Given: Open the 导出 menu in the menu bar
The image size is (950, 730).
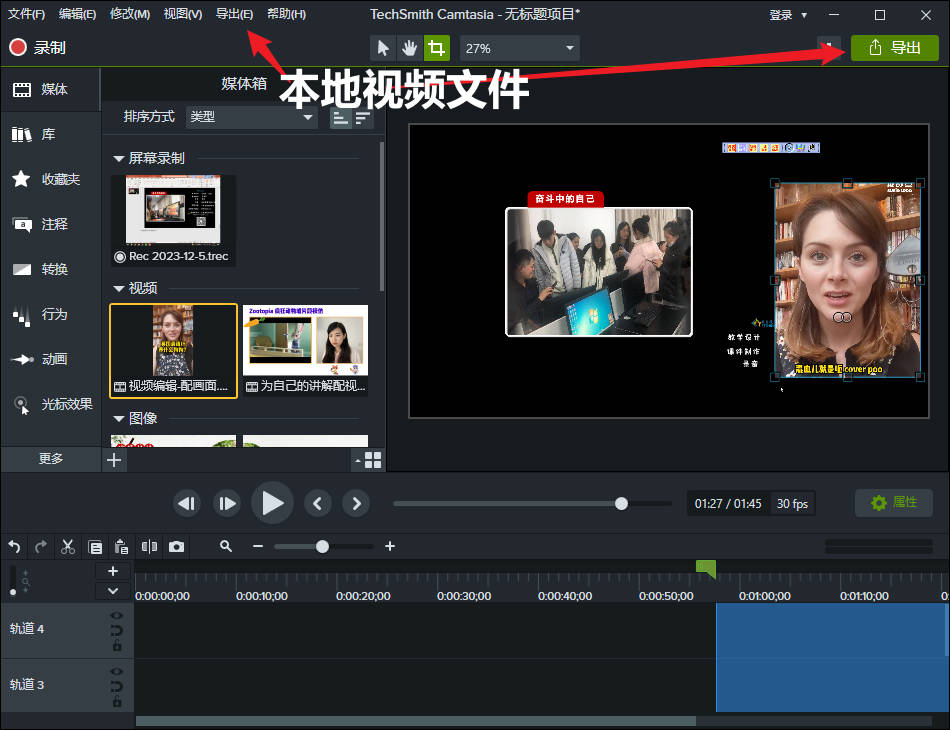Looking at the screenshot, I should 234,13.
